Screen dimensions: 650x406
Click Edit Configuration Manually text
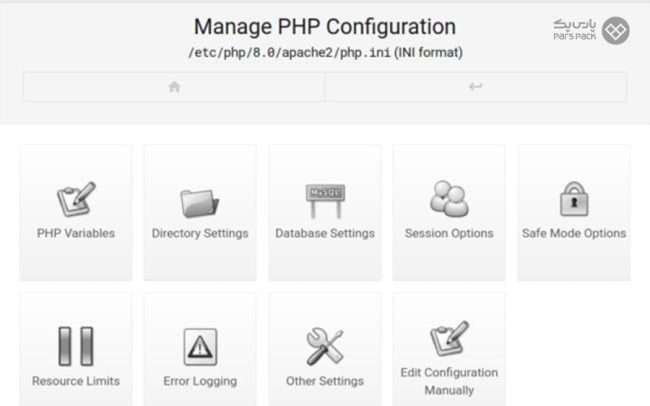449,381
